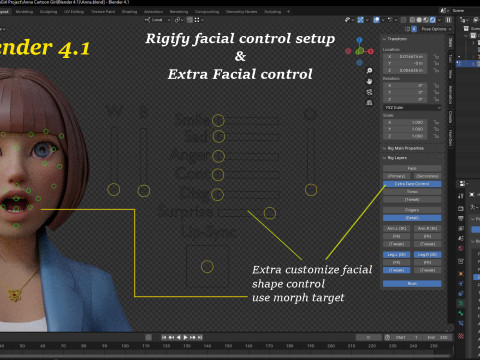The image size is (480, 360).
Task: Select solid viewport shading mode
Action: (x=419, y=20)
